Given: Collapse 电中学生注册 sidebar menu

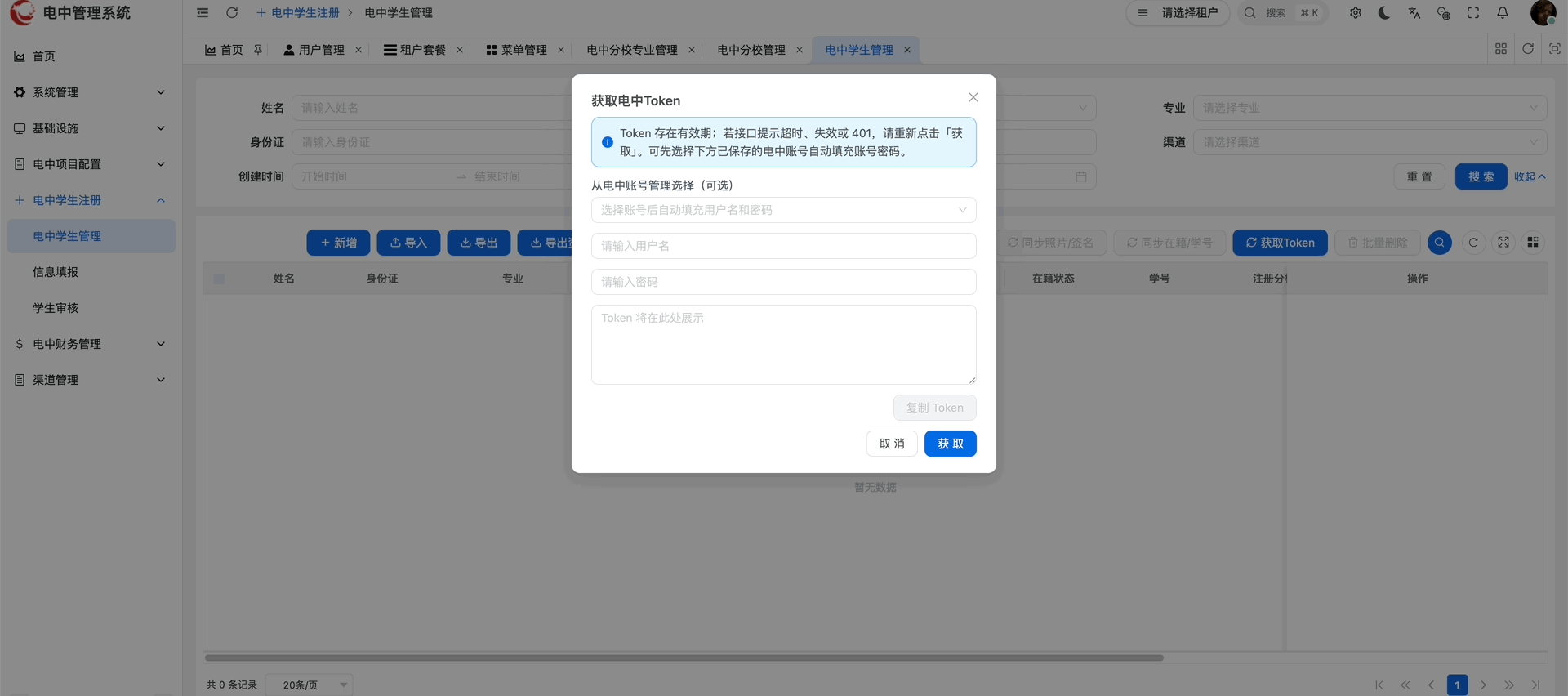Looking at the screenshot, I should [91, 200].
